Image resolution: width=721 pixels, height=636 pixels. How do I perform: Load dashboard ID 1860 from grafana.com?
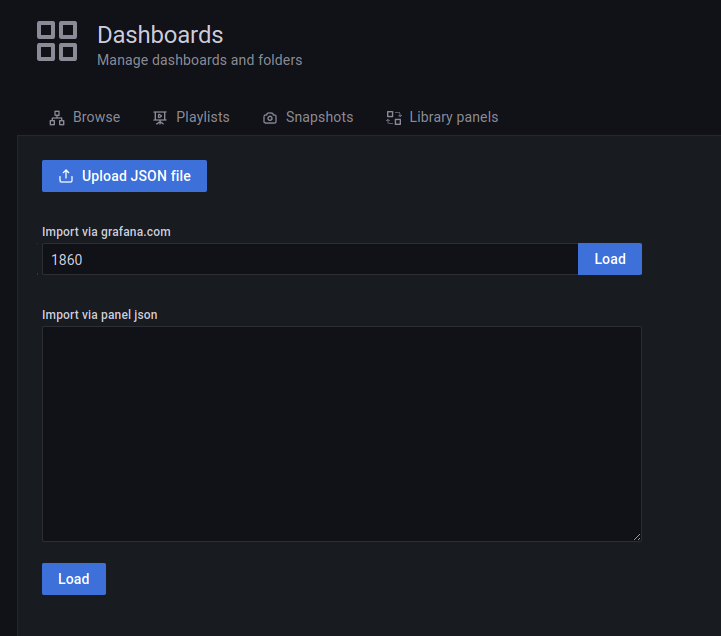(610, 259)
